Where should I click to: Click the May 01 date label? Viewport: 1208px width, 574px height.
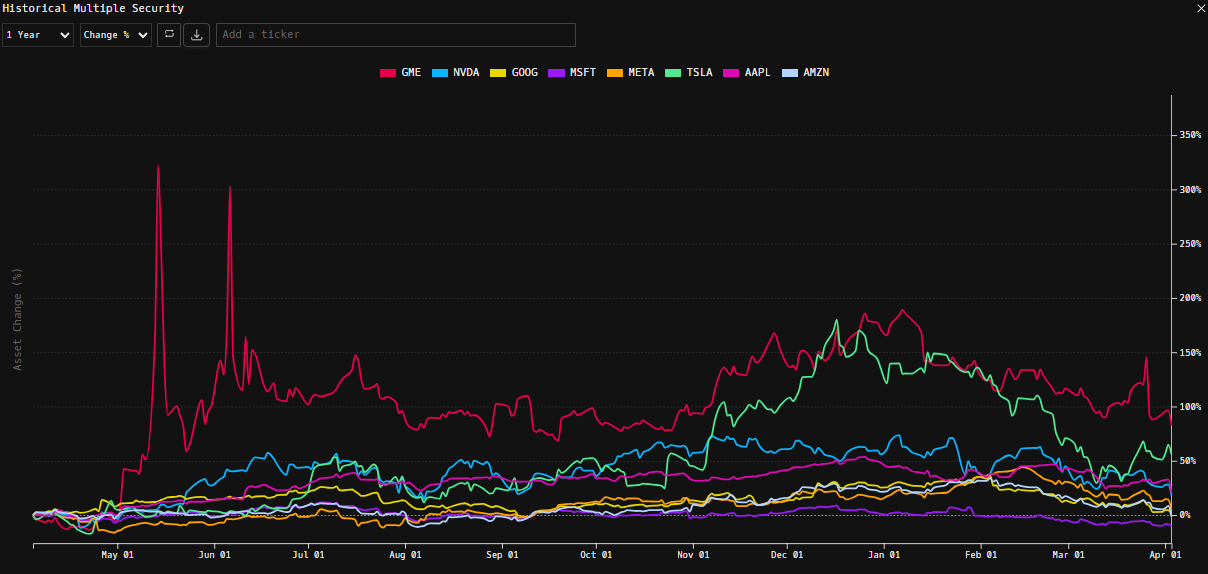117,554
